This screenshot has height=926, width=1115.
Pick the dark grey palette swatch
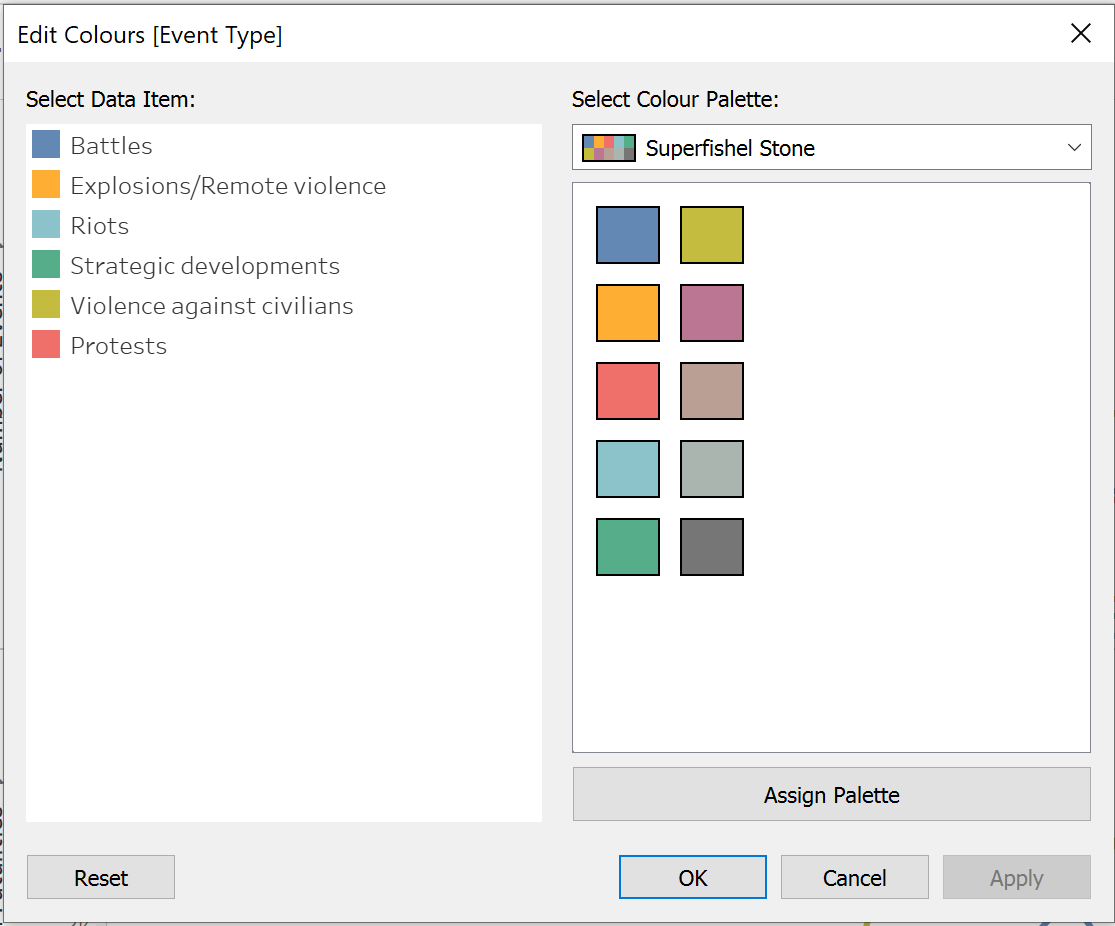tap(712, 547)
